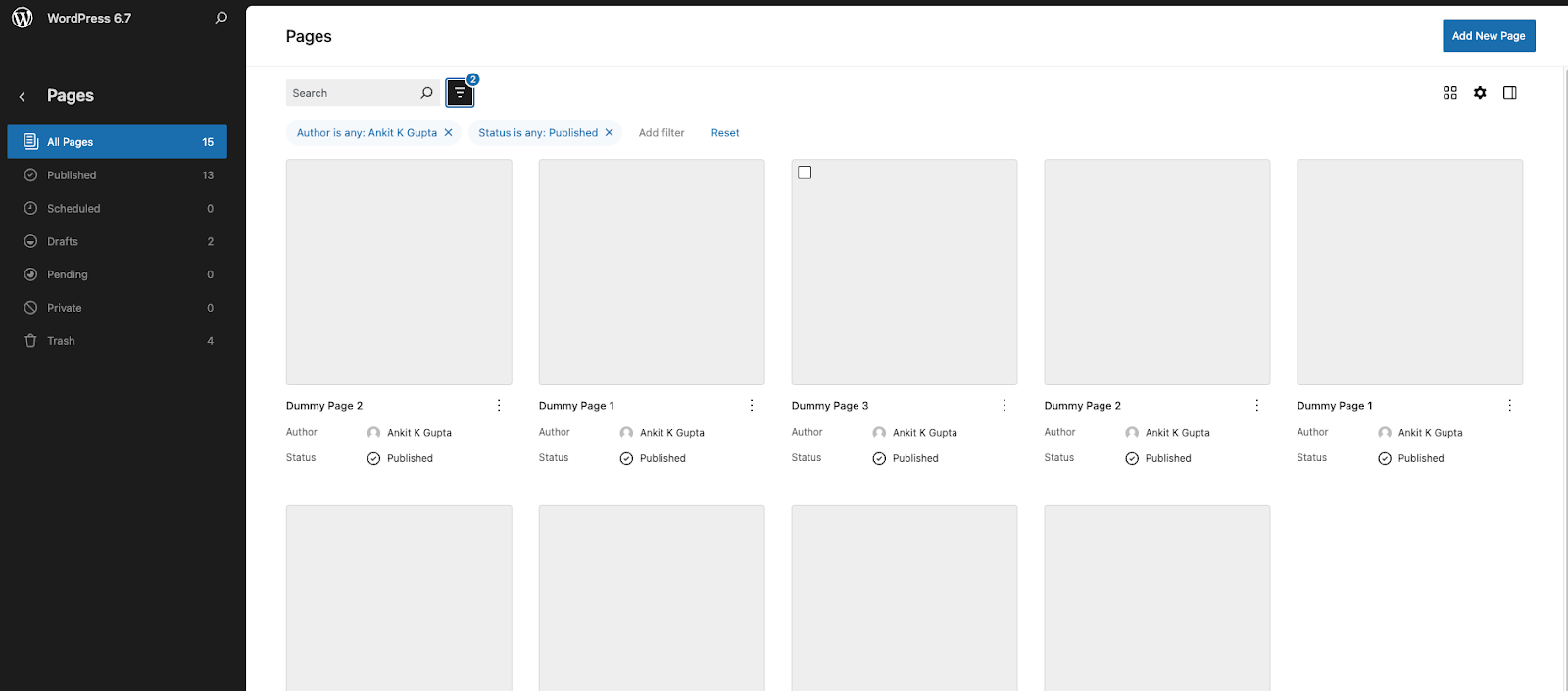
Task: Select the Dummy Page 3 checkbox
Action: coord(805,173)
